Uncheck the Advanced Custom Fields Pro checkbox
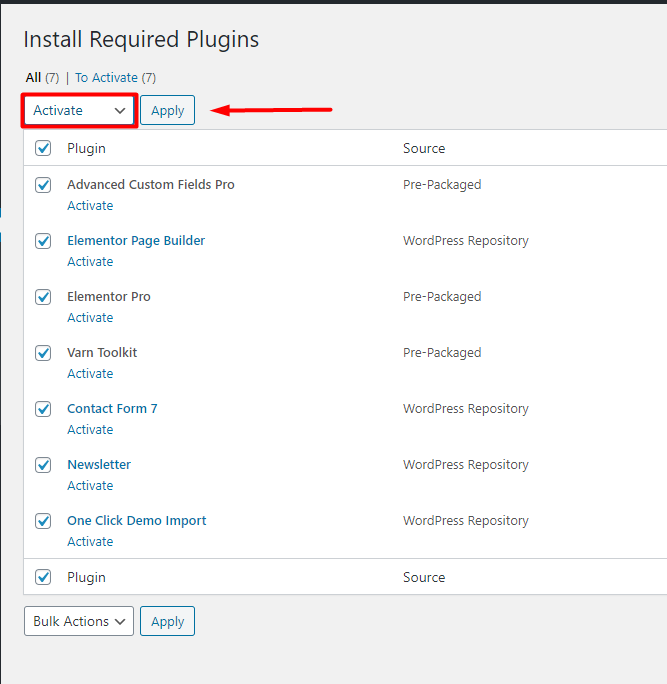This screenshot has height=684, width=667. [43, 185]
